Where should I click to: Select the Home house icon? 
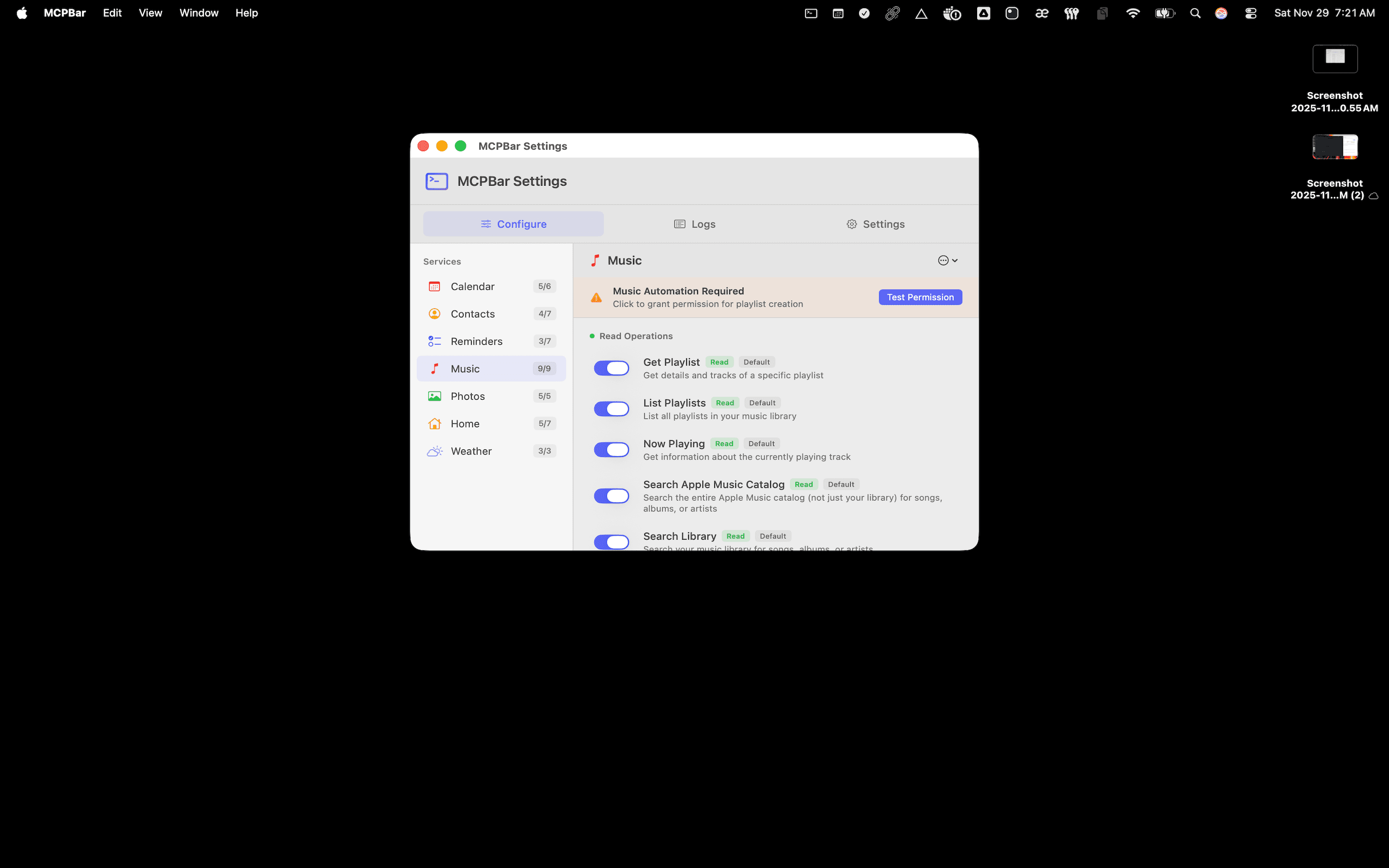pyautogui.click(x=435, y=423)
